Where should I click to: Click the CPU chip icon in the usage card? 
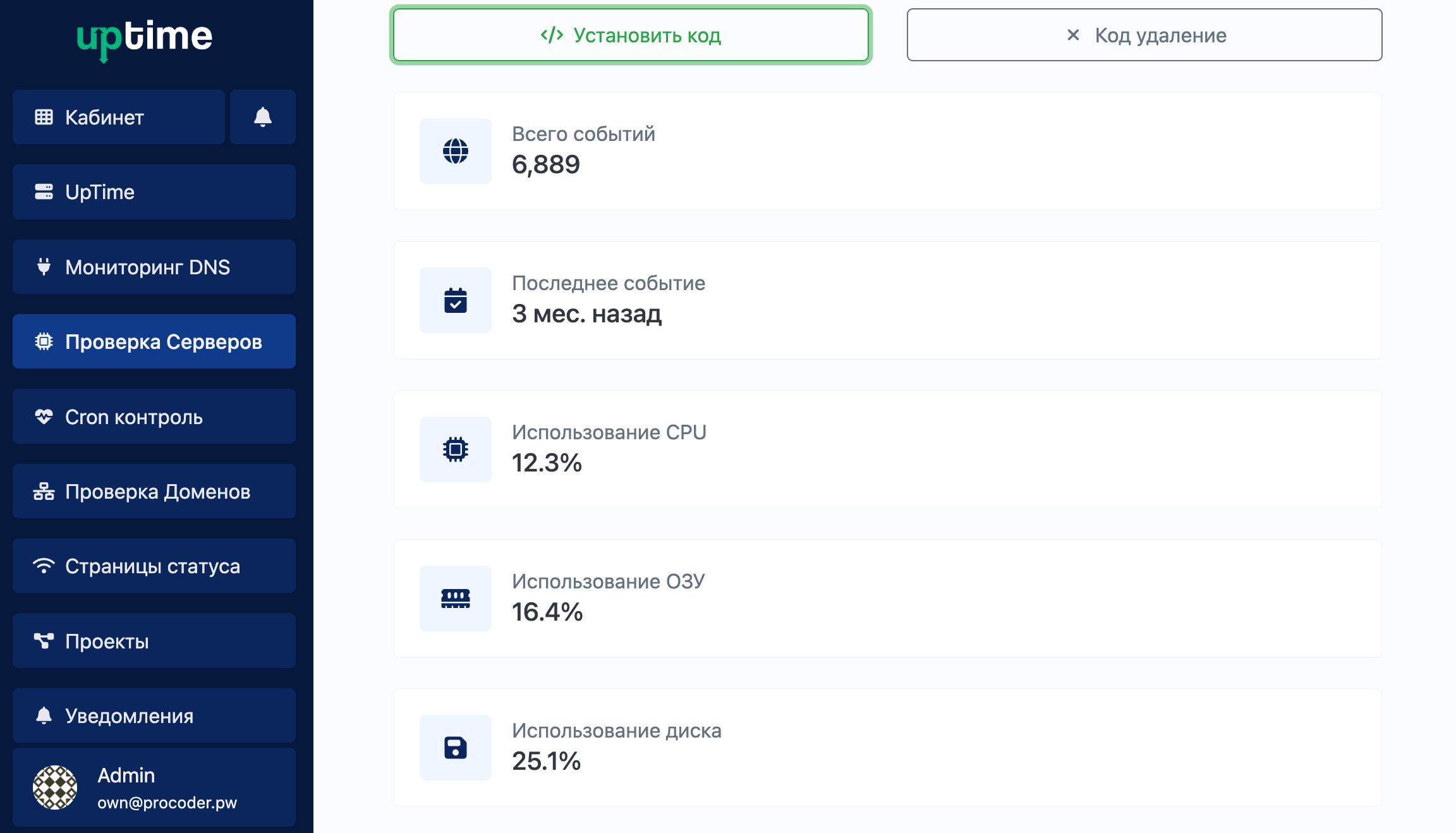point(455,449)
